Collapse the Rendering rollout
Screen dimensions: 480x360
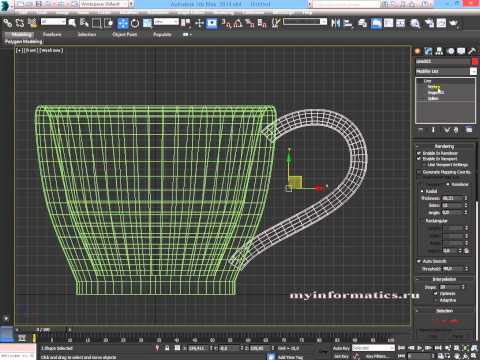click(445, 146)
